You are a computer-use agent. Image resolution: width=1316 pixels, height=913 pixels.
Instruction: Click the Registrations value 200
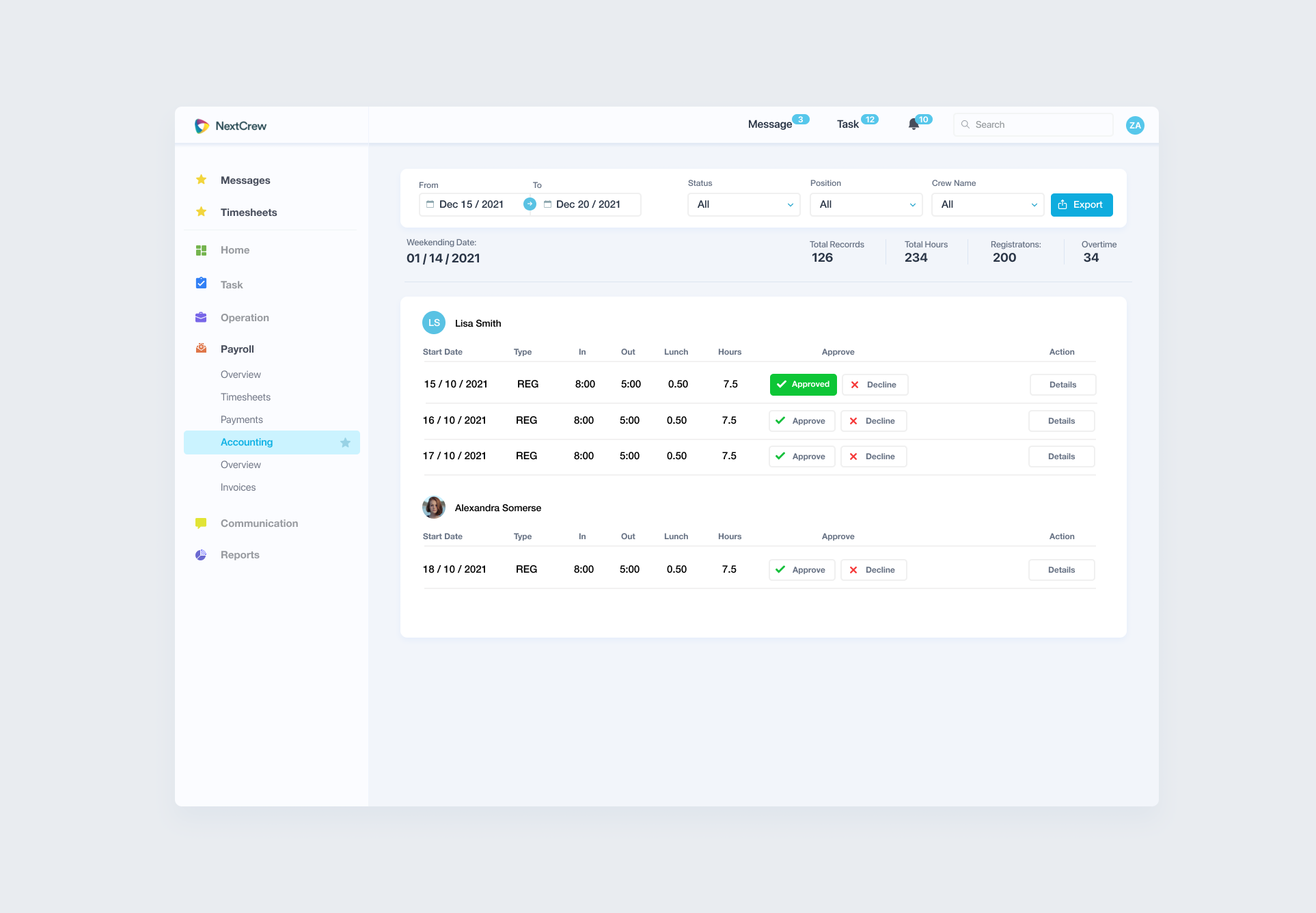(1004, 258)
